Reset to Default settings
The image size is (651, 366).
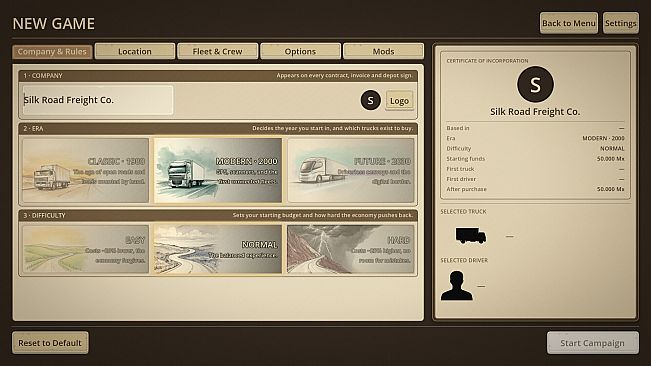(50, 343)
